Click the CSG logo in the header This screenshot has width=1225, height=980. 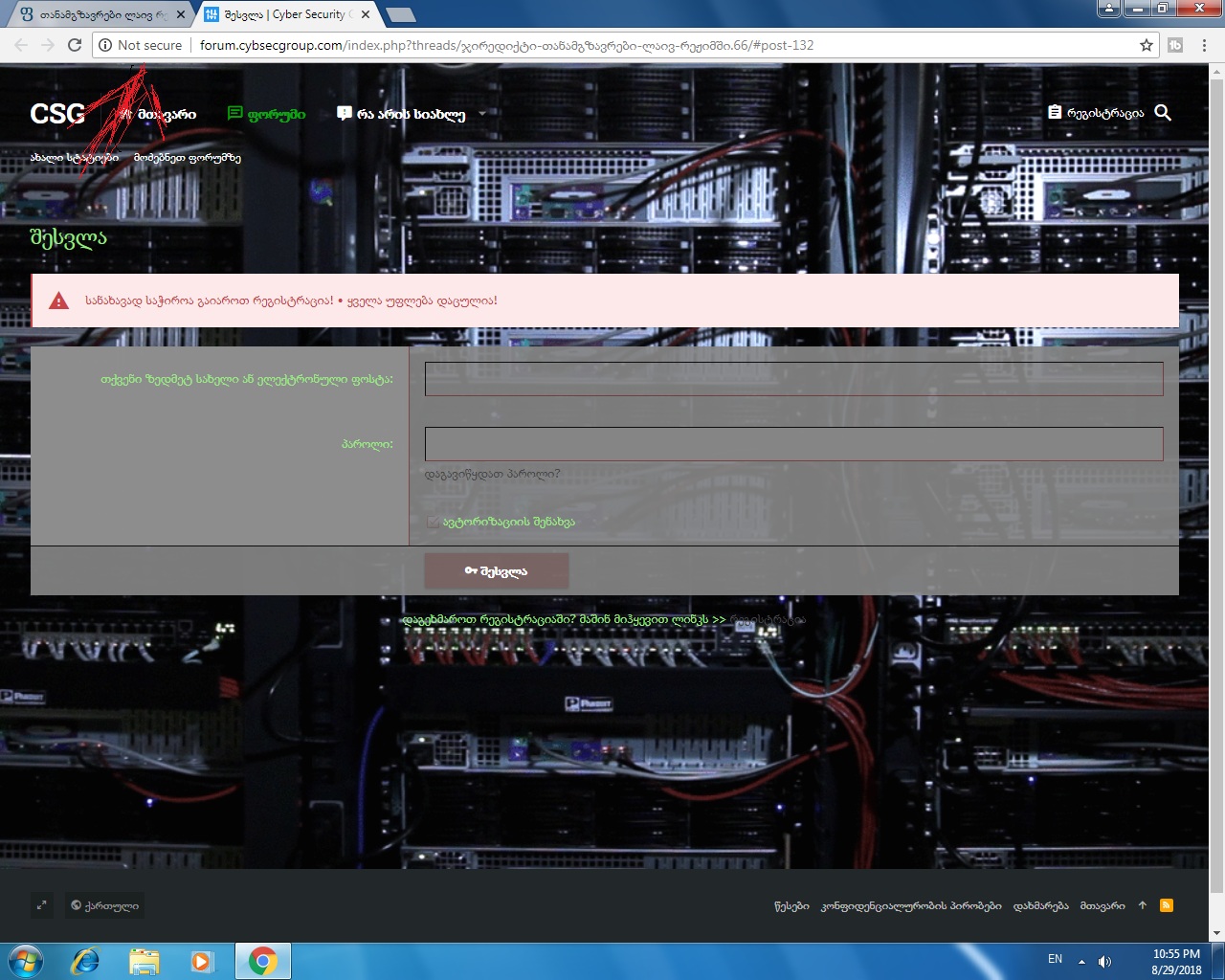(57, 114)
